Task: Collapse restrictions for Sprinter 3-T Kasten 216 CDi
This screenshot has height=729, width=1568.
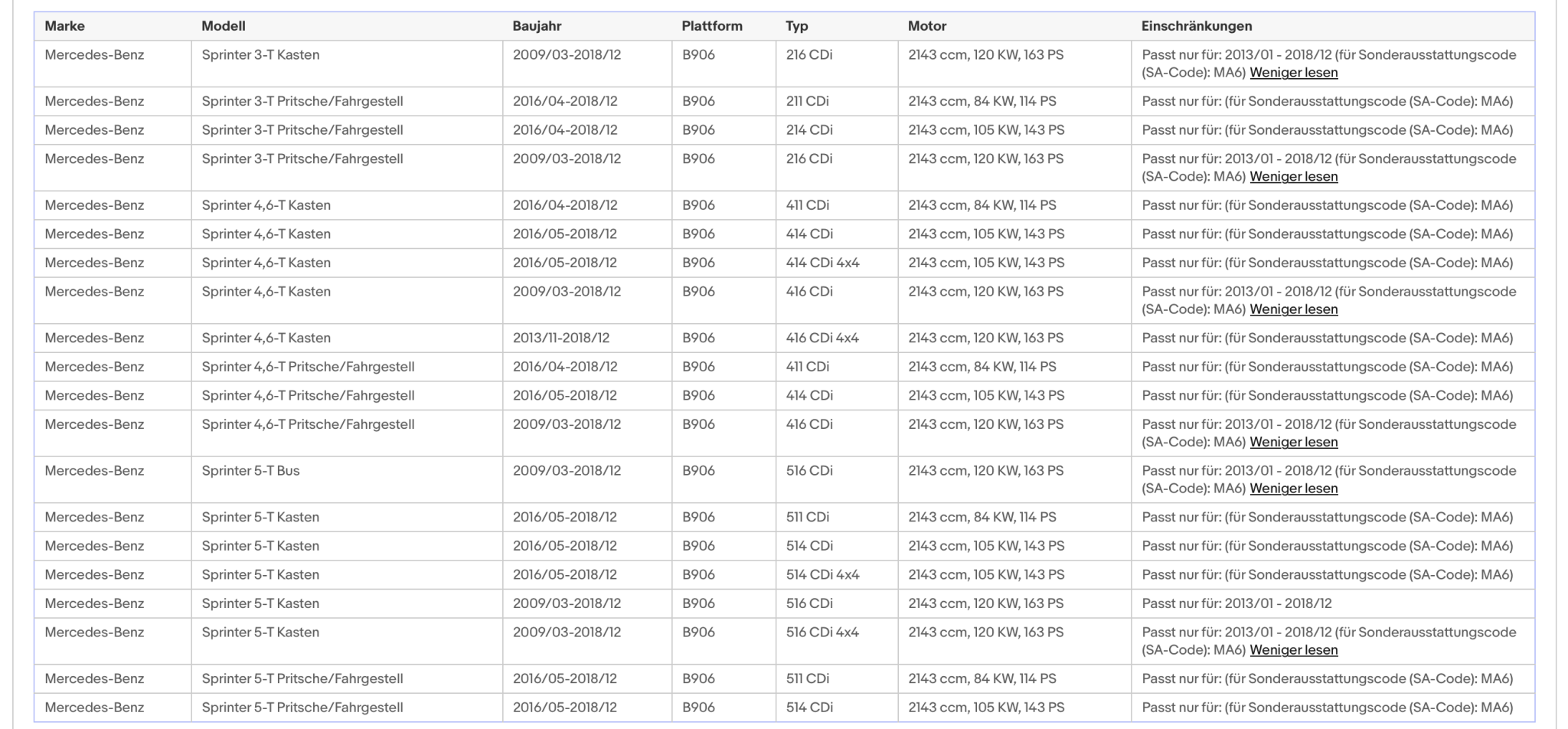Action: [x=1293, y=73]
